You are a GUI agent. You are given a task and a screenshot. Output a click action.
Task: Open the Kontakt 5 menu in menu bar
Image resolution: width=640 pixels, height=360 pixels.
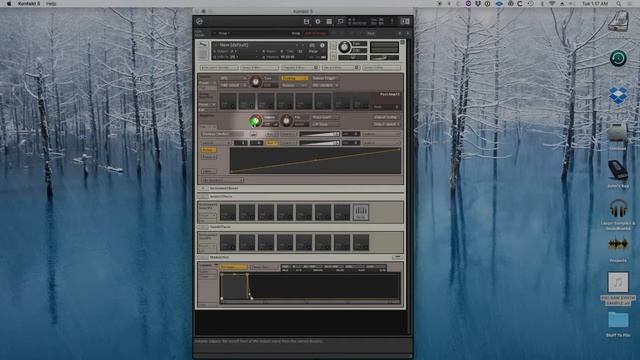[x=29, y=3]
